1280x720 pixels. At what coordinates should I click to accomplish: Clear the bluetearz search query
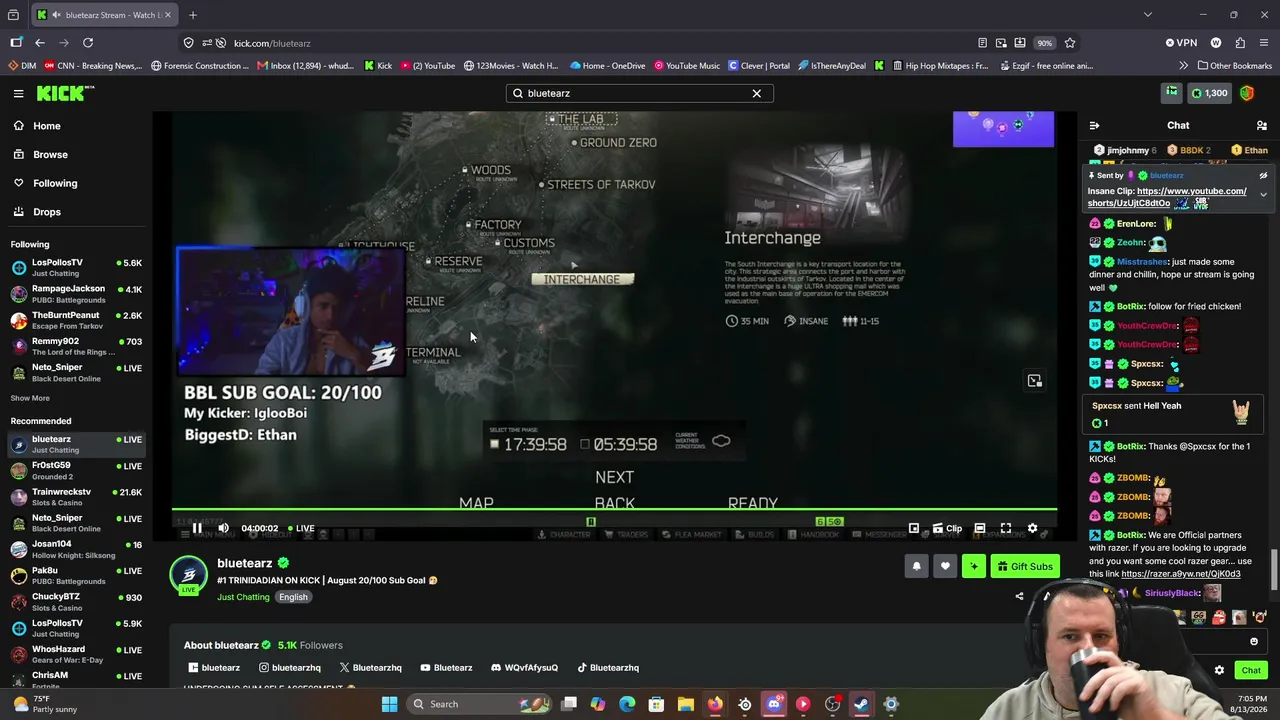click(x=757, y=93)
